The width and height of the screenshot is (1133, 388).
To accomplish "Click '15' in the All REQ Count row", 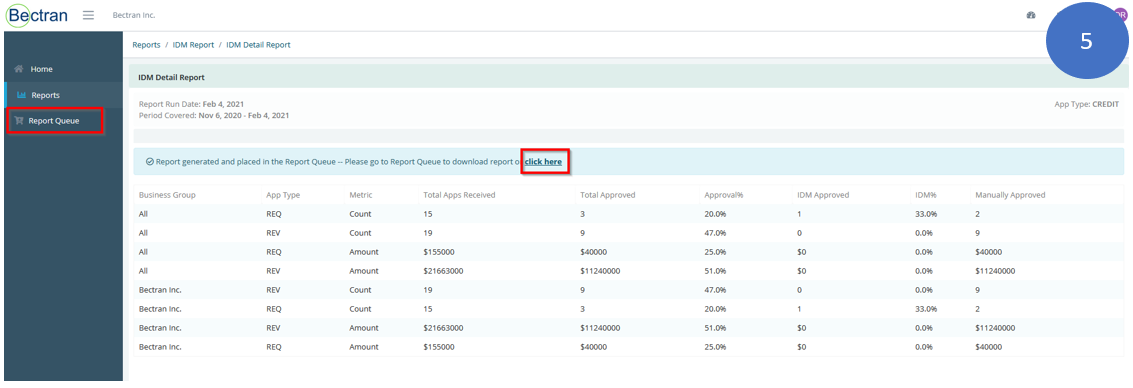I will [x=428, y=214].
